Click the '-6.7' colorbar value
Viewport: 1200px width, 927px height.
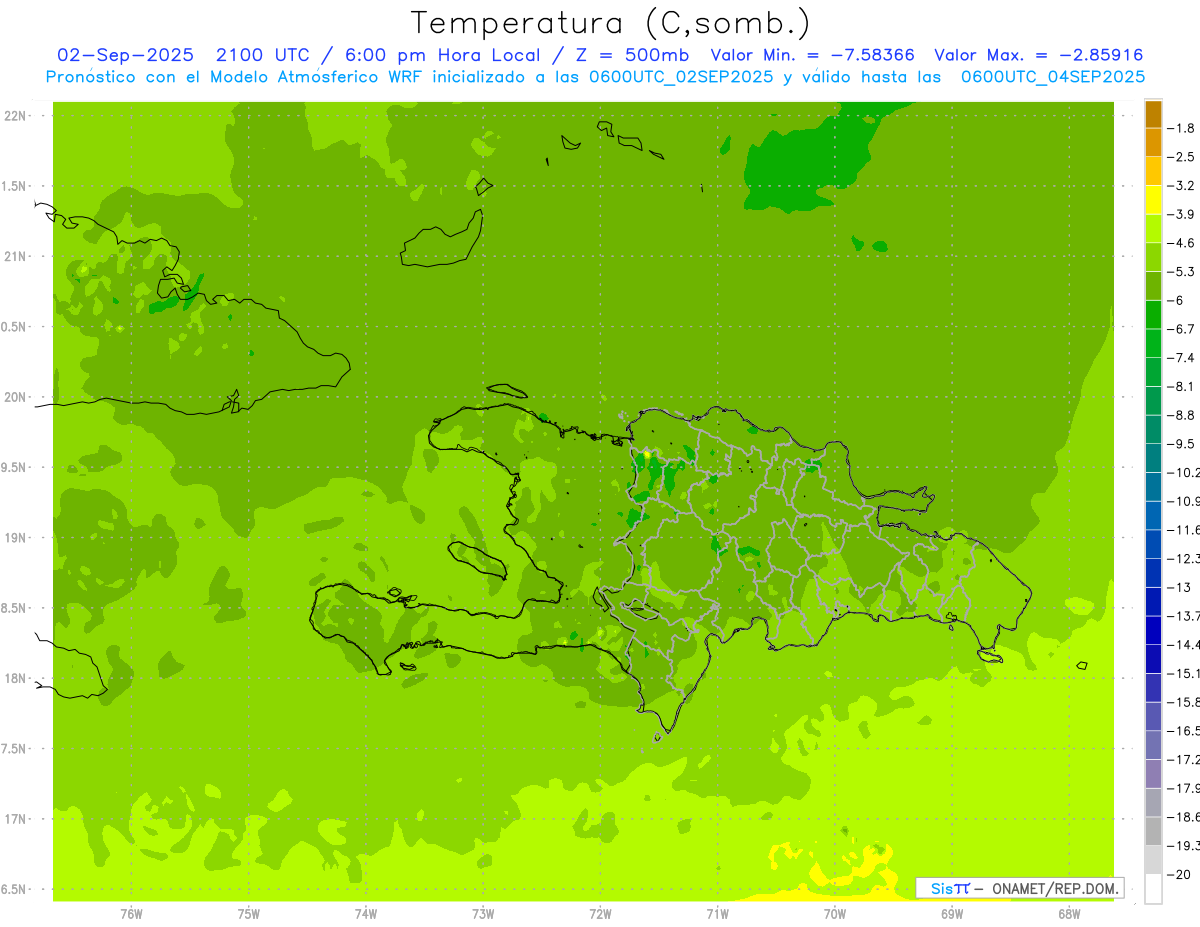tap(1181, 329)
